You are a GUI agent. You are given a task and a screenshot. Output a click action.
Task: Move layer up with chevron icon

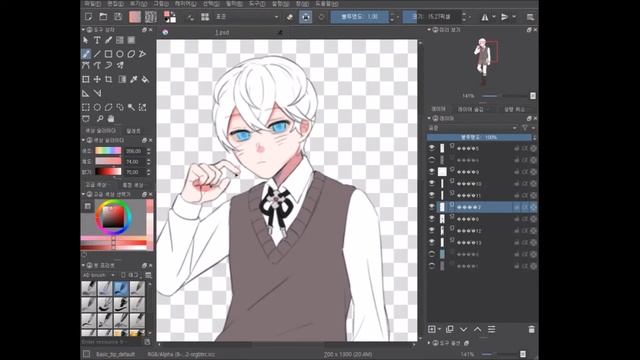coord(477,329)
